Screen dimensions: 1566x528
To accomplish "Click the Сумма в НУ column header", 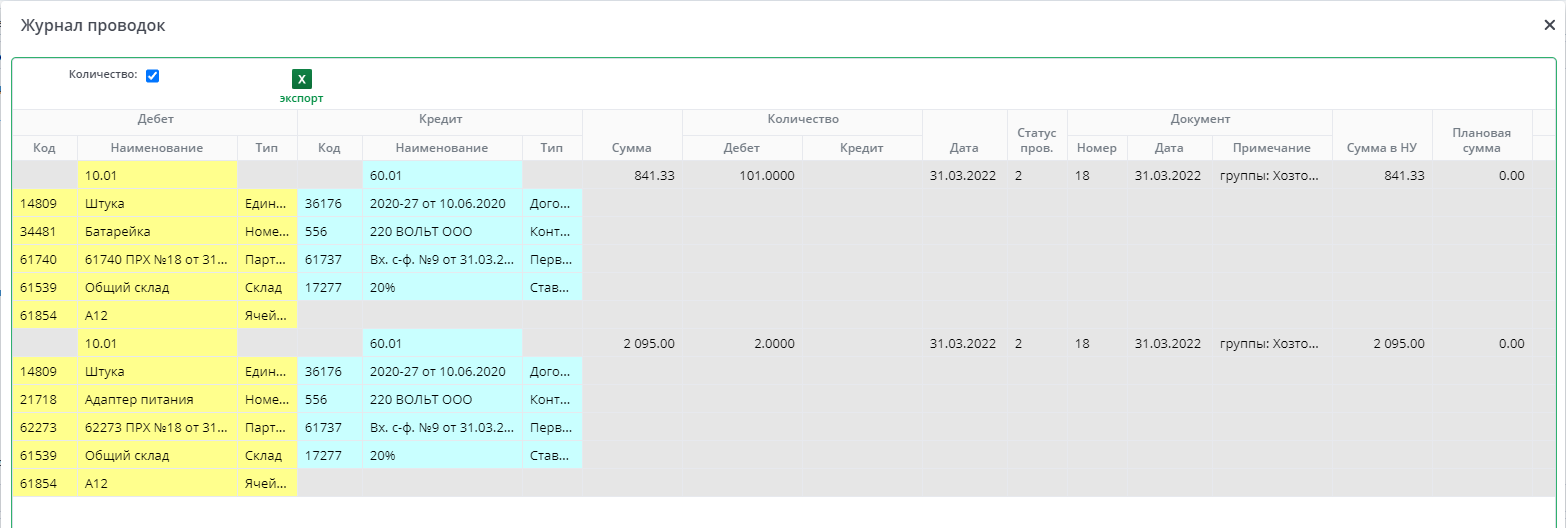I will click(1381, 148).
